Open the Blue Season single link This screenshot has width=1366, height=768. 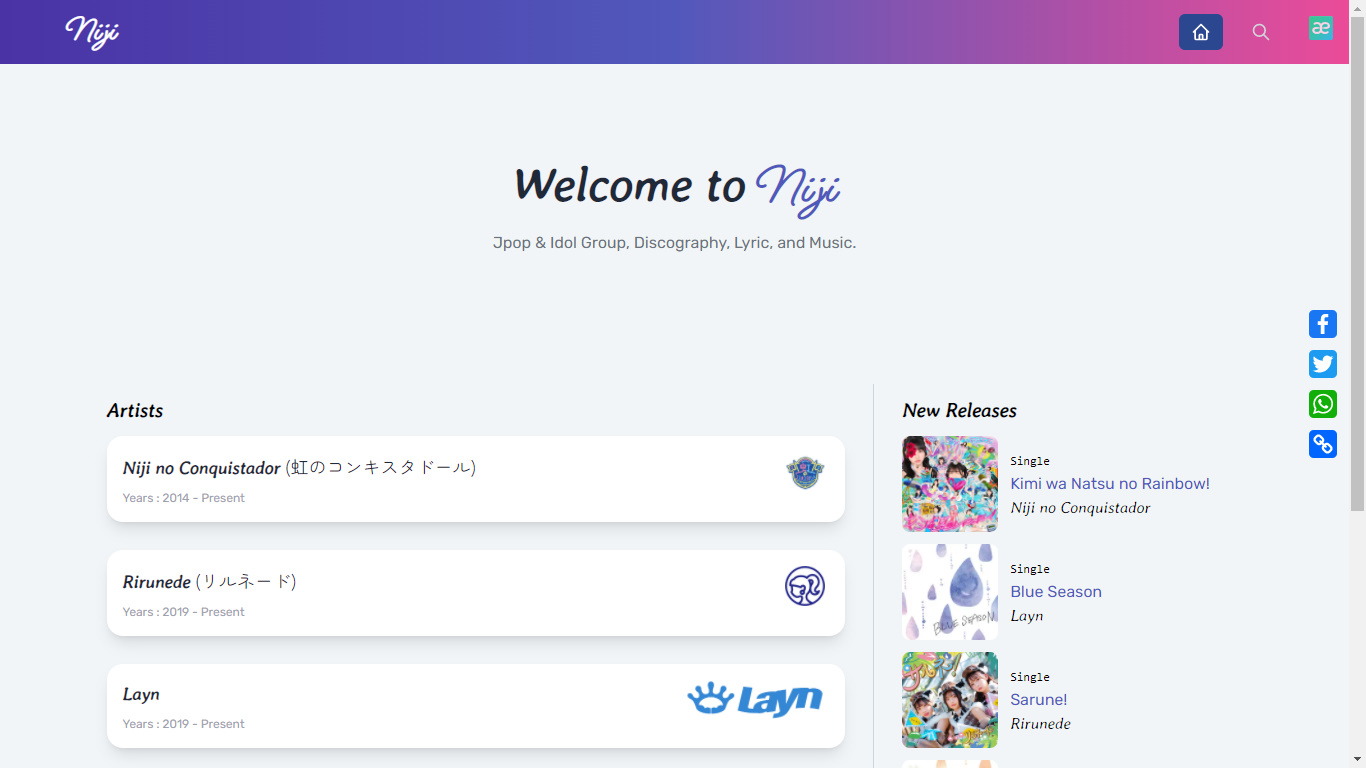pos(1055,592)
